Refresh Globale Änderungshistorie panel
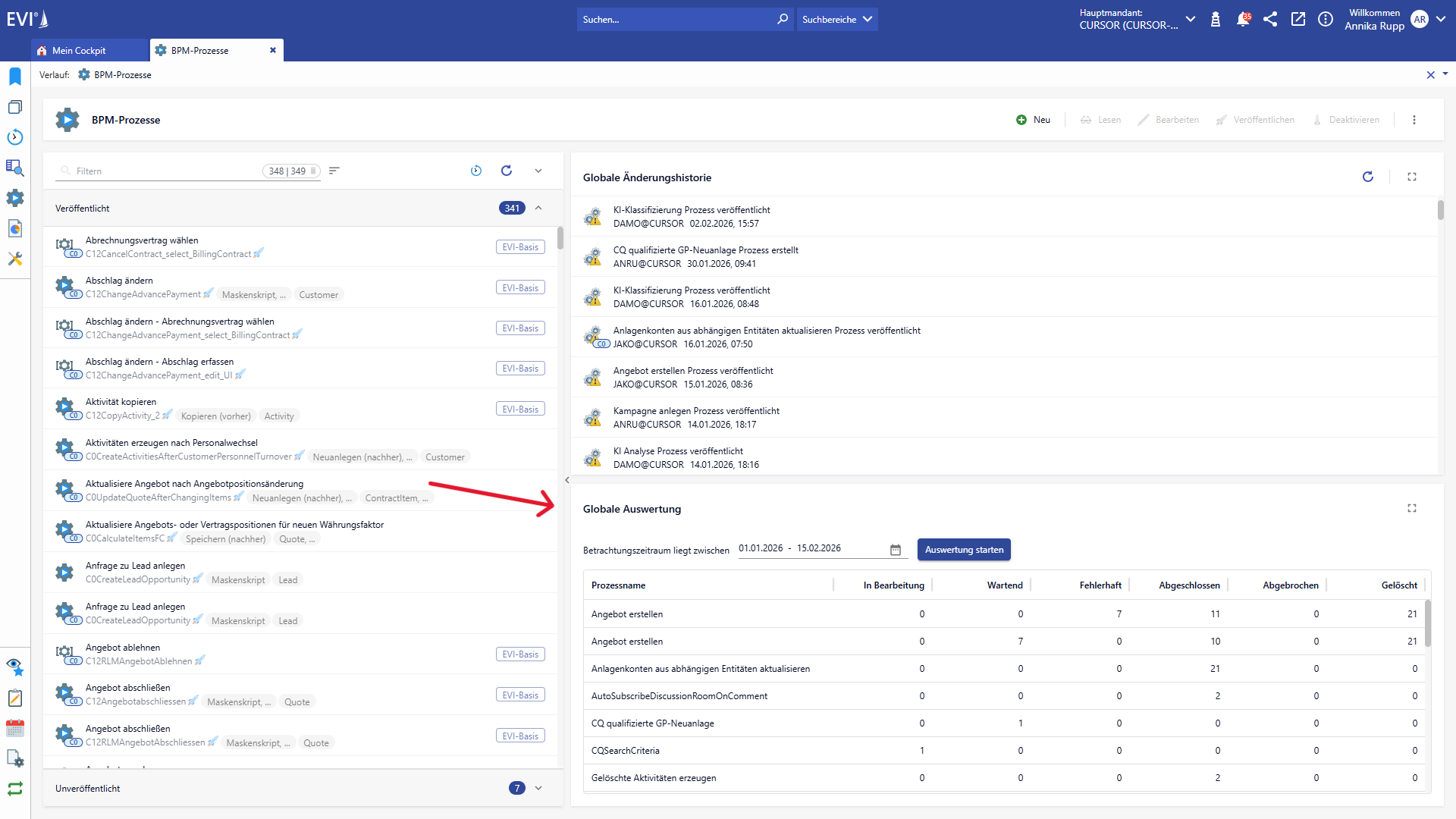The height and width of the screenshot is (819, 1456). click(x=1367, y=177)
